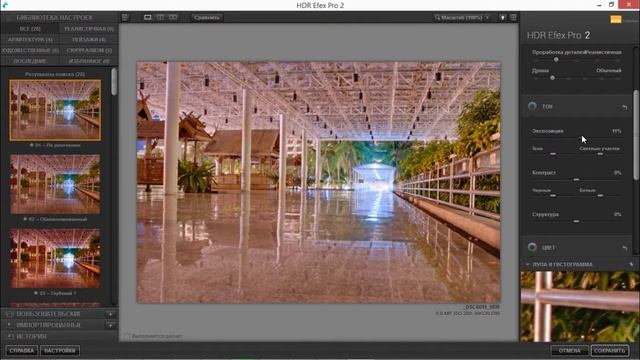Toggle the ТОН section enable icon

click(x=532, y=106)
